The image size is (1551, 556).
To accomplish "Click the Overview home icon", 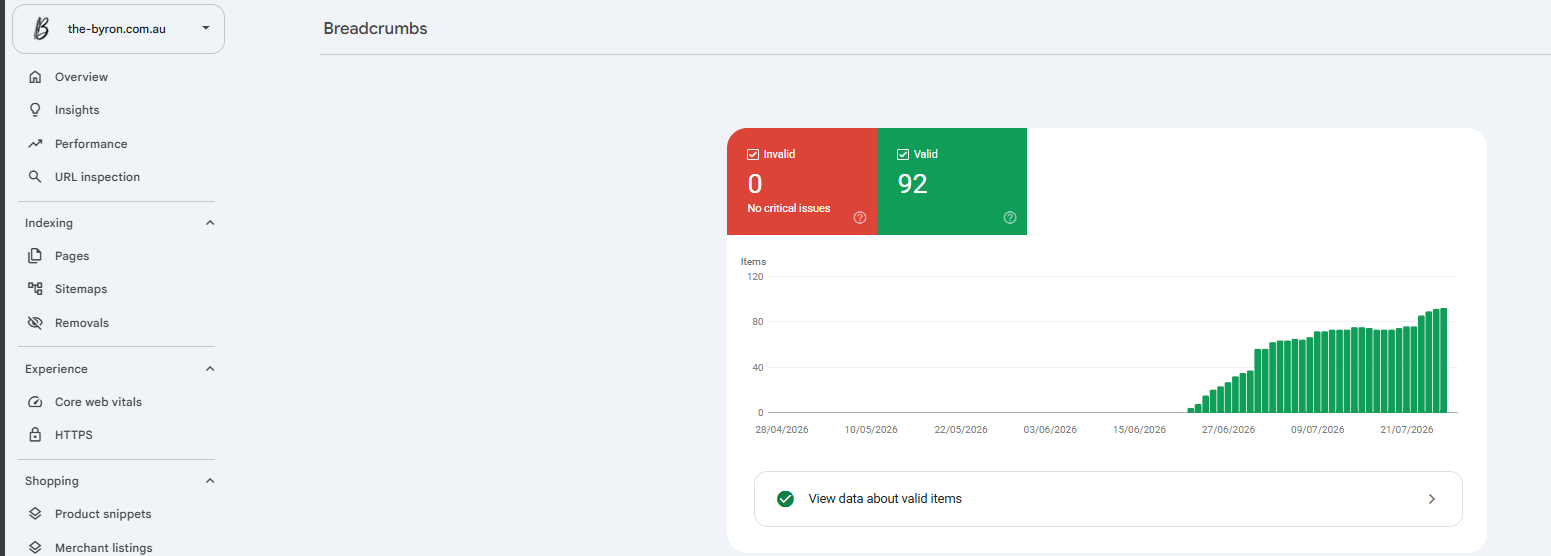I will (35, 77).
